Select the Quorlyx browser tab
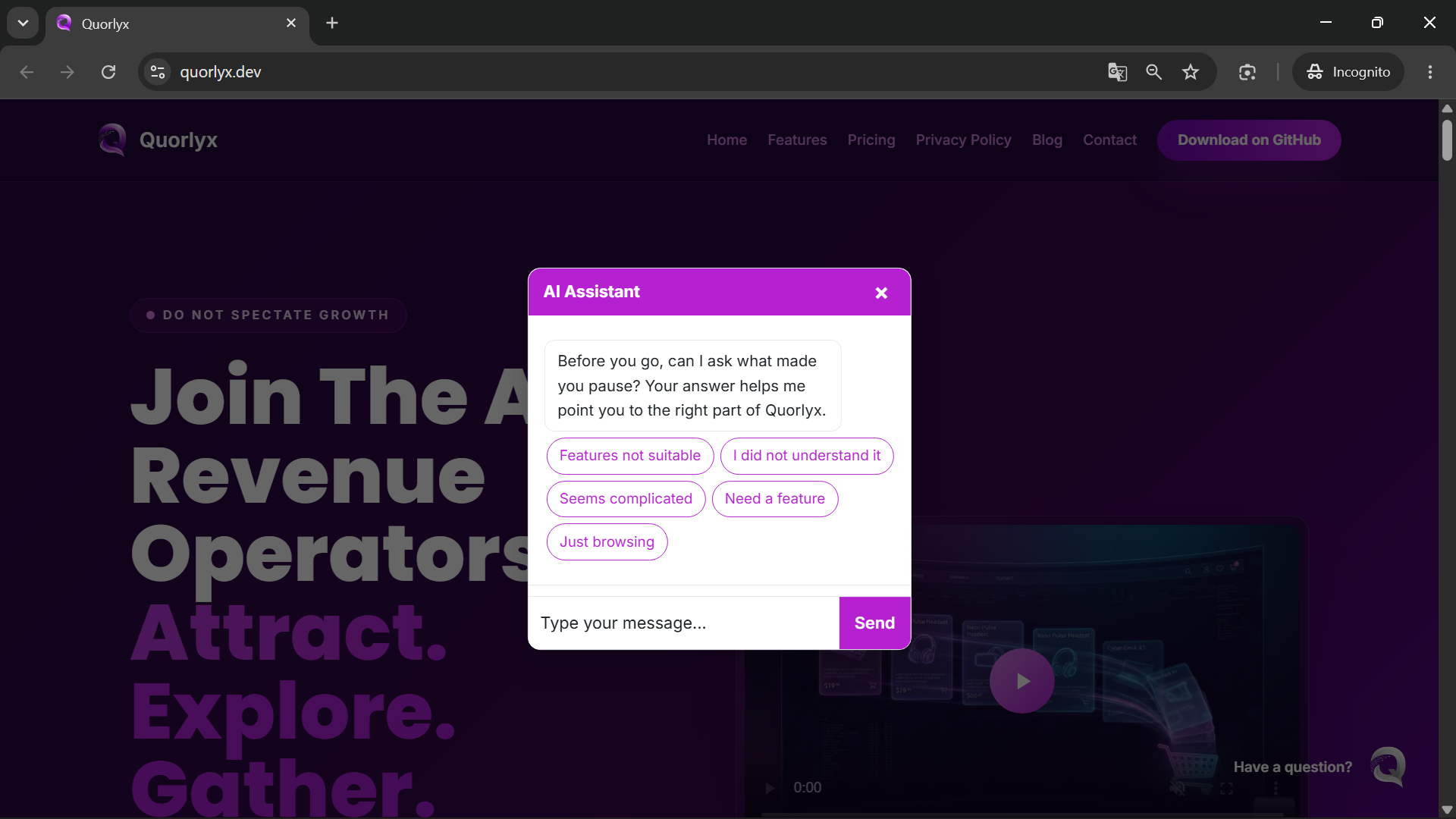This screenshot has height=819, width=1456. click(177, 24)
